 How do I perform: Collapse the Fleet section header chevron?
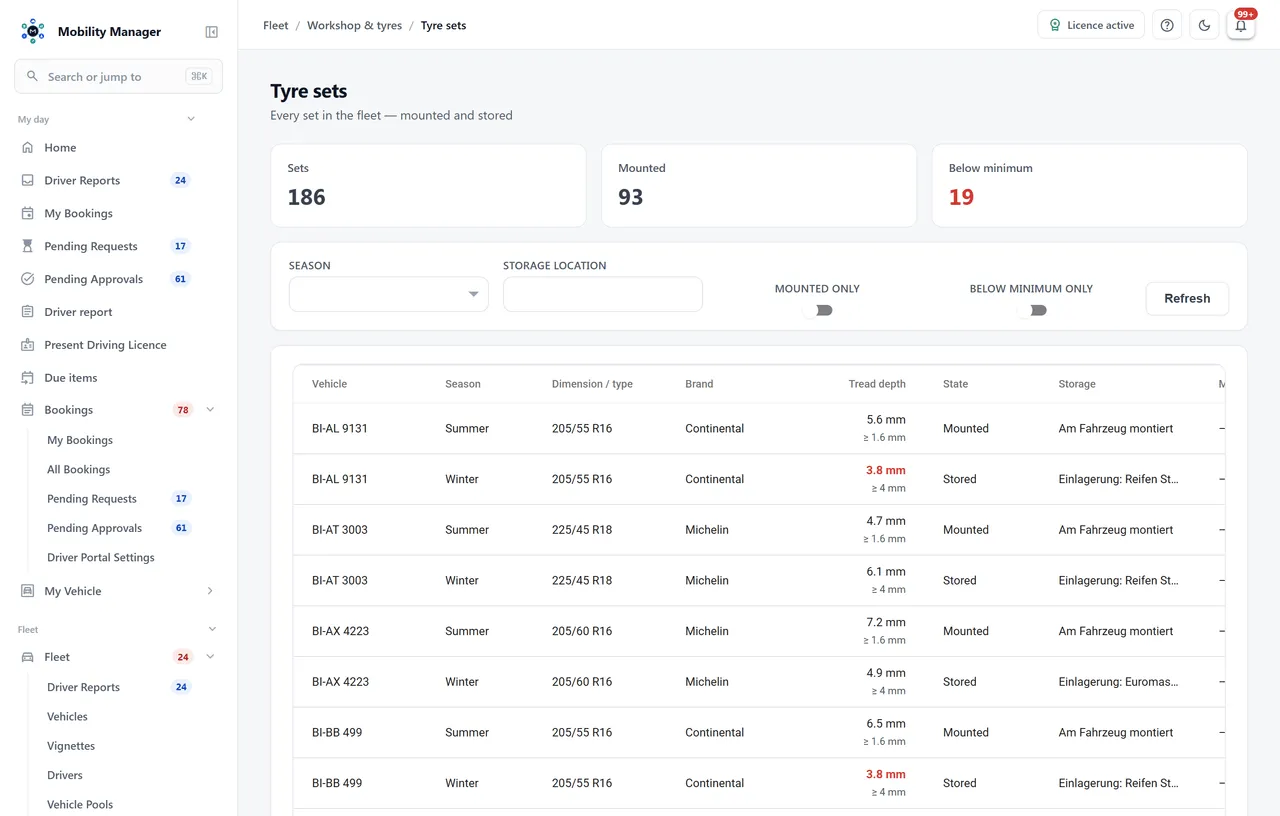[x=212, y=630]
